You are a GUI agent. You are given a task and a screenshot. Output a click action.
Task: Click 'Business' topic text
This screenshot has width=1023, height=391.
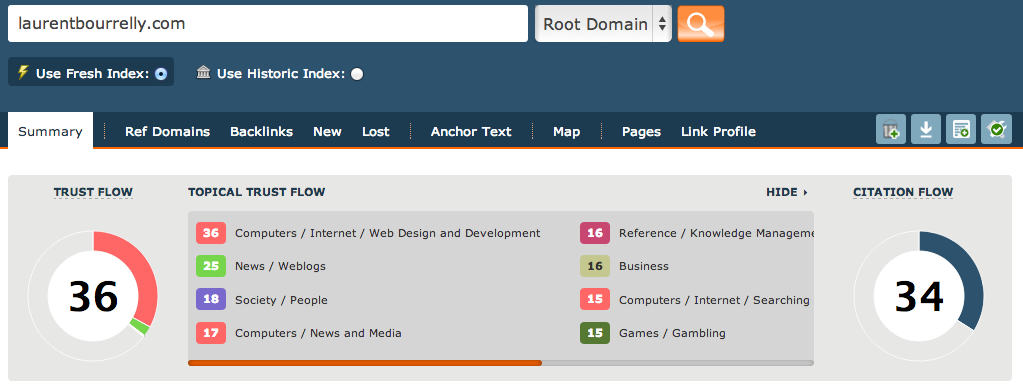coord(644,266)
